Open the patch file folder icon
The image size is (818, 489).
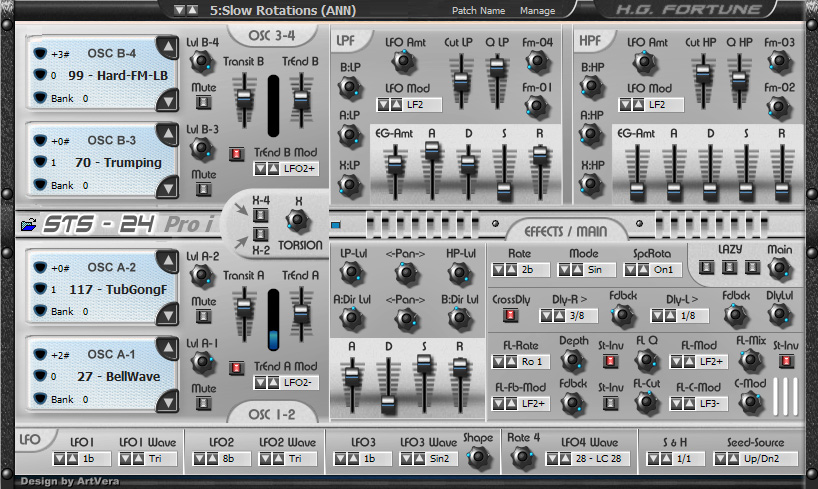pos(29,224)
